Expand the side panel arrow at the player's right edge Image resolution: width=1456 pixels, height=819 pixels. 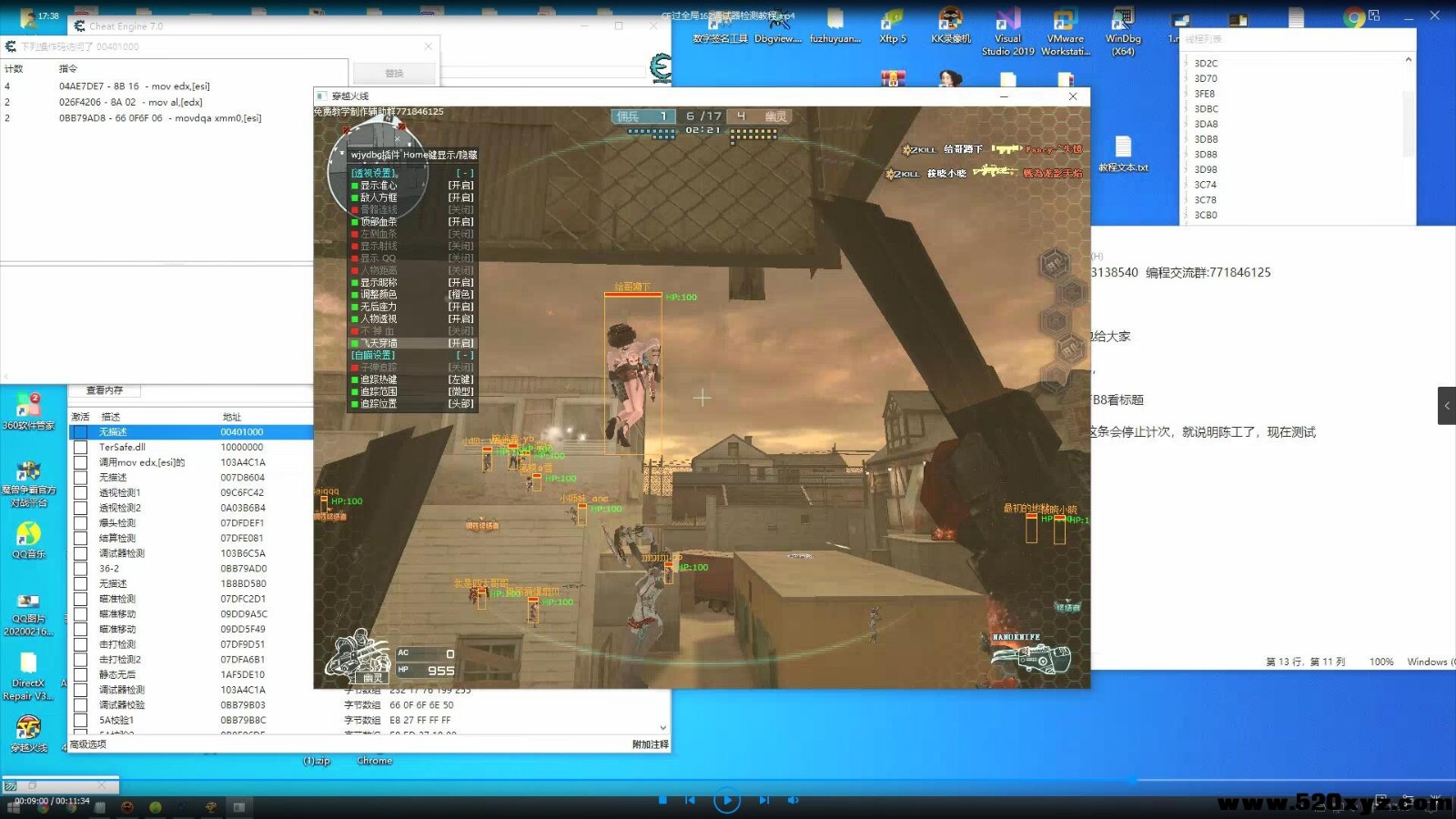pos(1447,406)
